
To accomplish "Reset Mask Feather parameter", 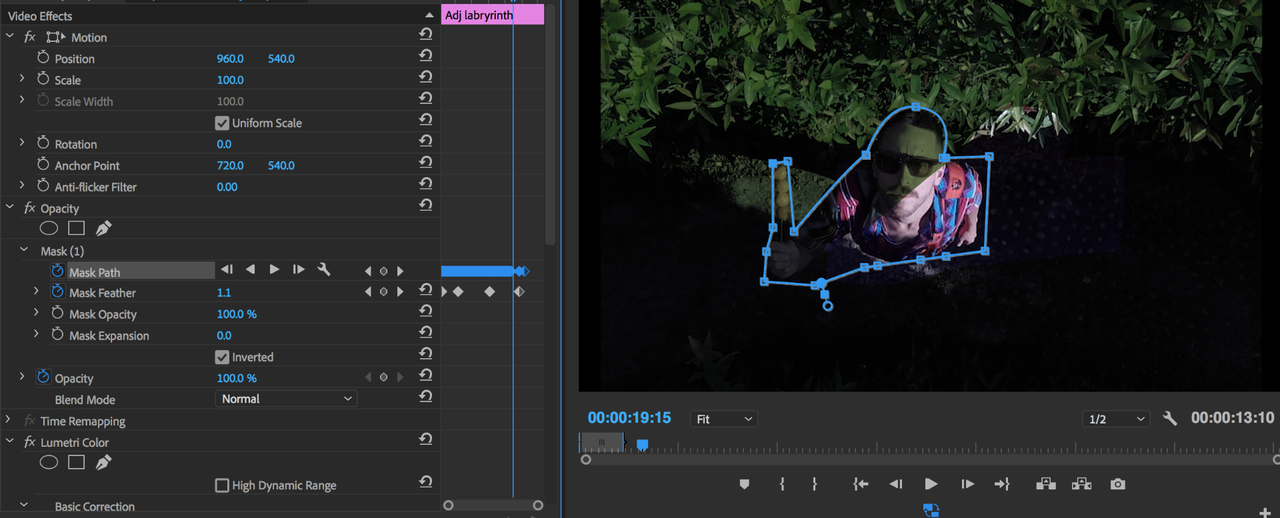I will [x=426, y=291].
